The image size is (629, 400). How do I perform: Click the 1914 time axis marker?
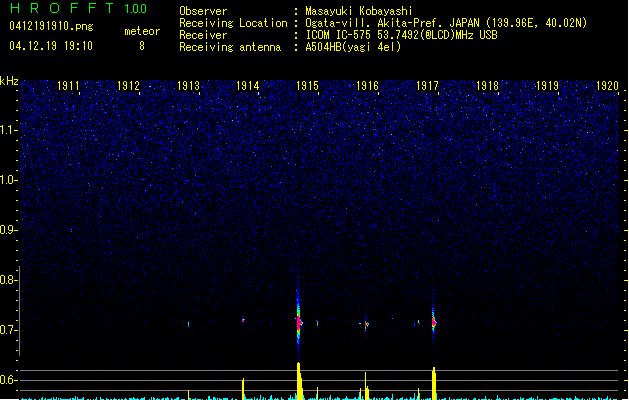tap(248, 86)
